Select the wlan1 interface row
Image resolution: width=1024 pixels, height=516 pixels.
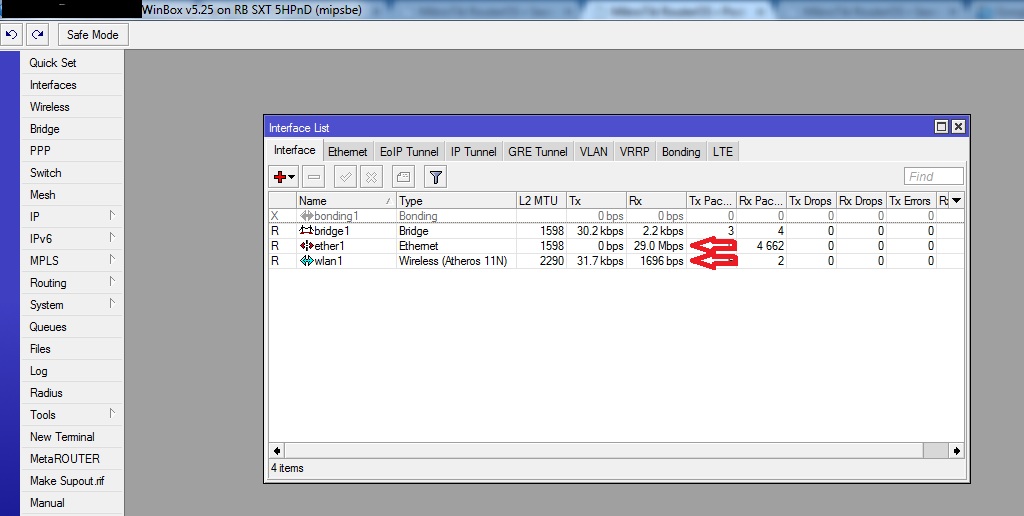click(x=616, y=261)
